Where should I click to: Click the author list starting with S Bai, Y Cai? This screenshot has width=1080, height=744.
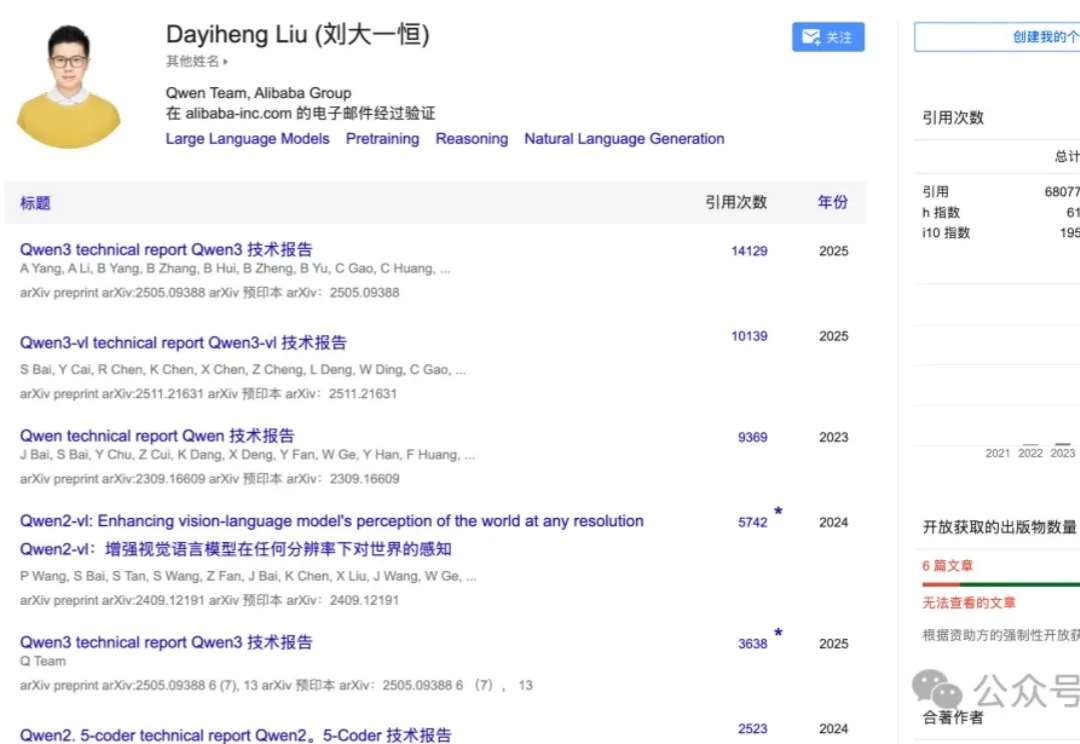(242, 369)
